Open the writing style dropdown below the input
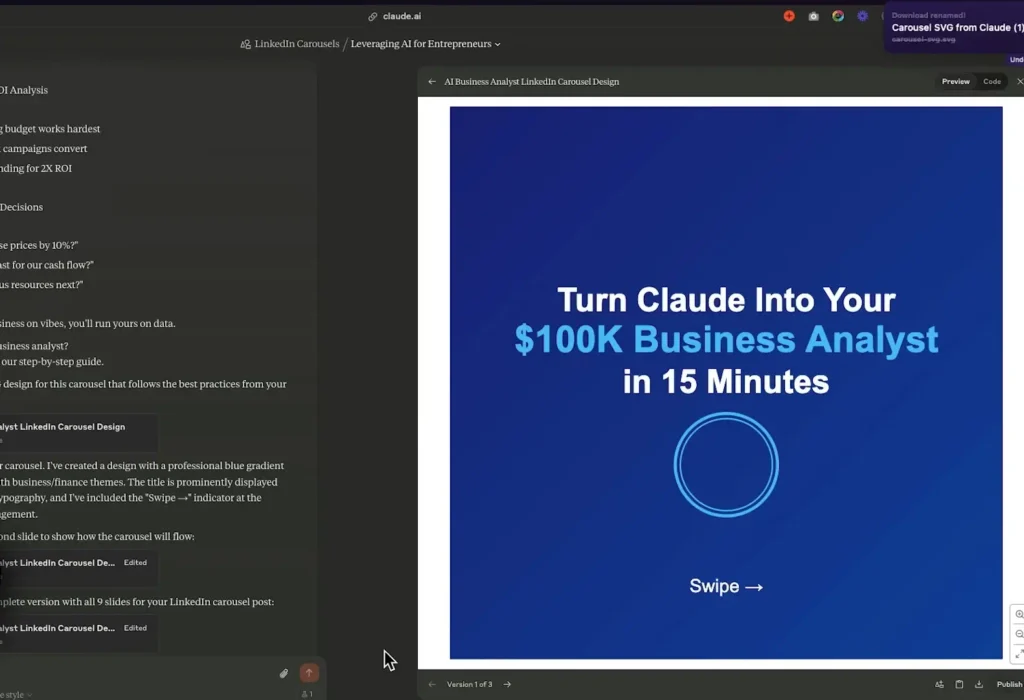1024x700 pixels. [16, 695]
